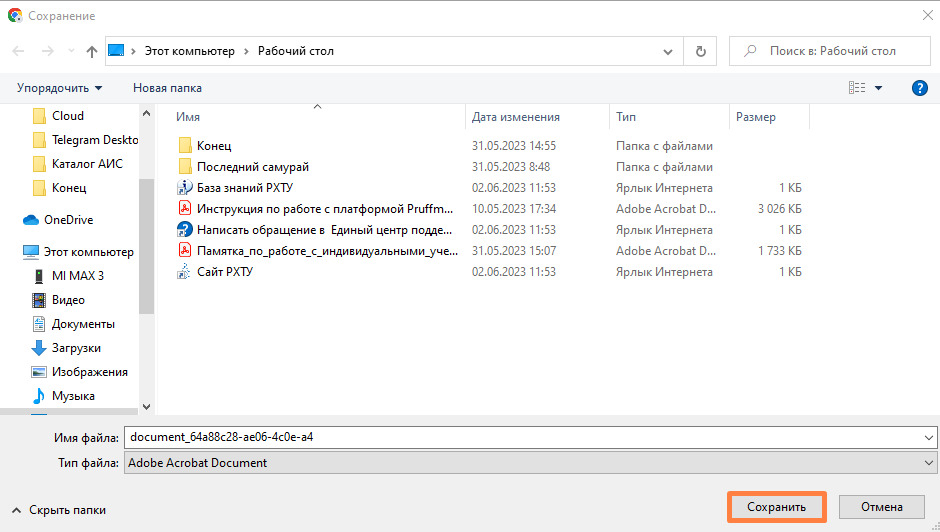940x532 pixels.
Task: Expand the view options dropdown arrow
Action: [x=879, y=88]
